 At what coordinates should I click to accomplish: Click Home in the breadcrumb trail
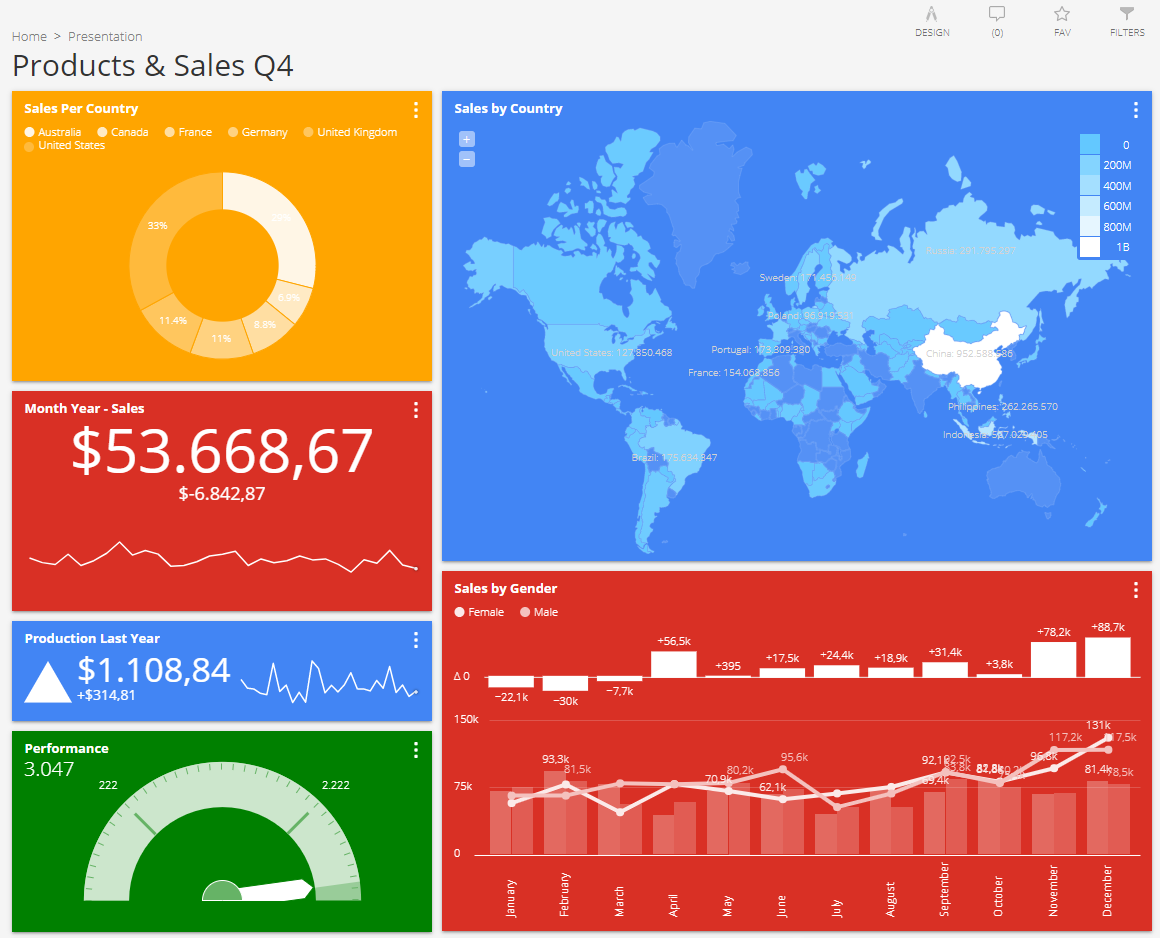click(29, 36)
